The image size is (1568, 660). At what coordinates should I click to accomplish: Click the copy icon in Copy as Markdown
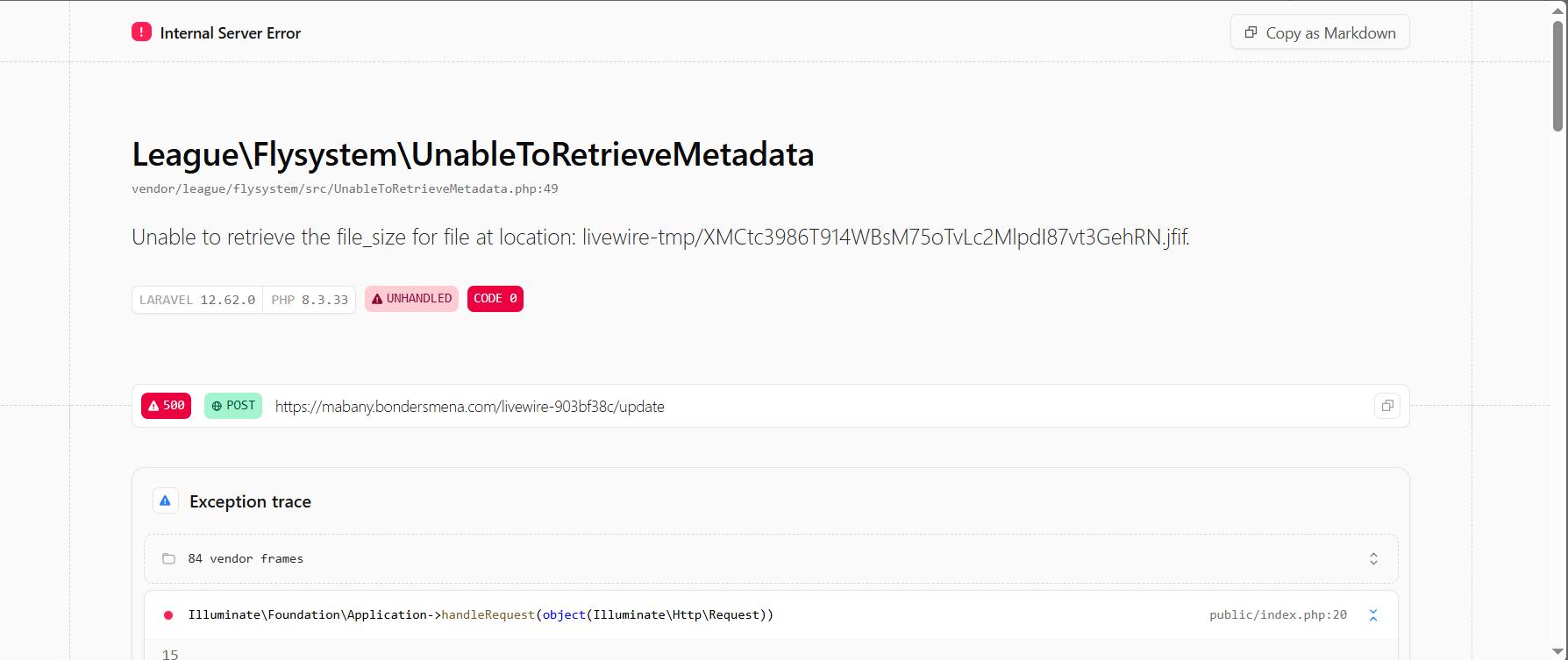pyautogui.click(x=1251, y=32)
